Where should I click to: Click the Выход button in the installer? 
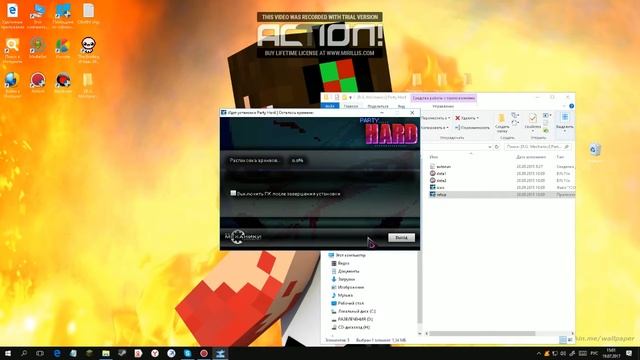401,238
